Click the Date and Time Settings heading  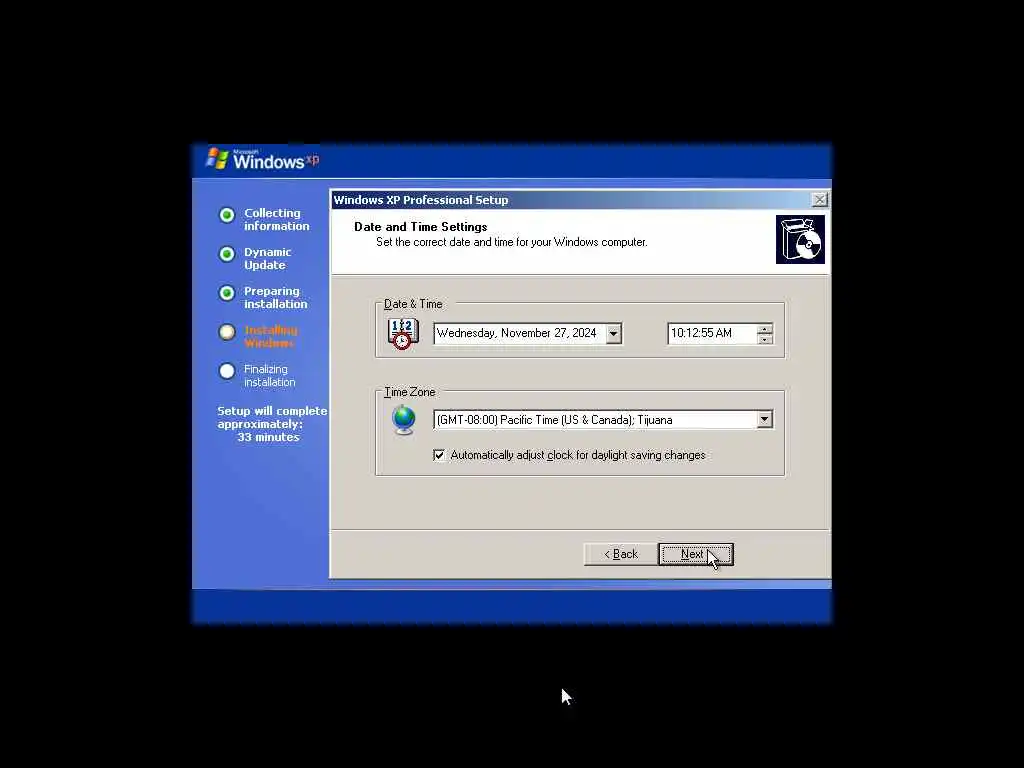click(x=421, y=227)
